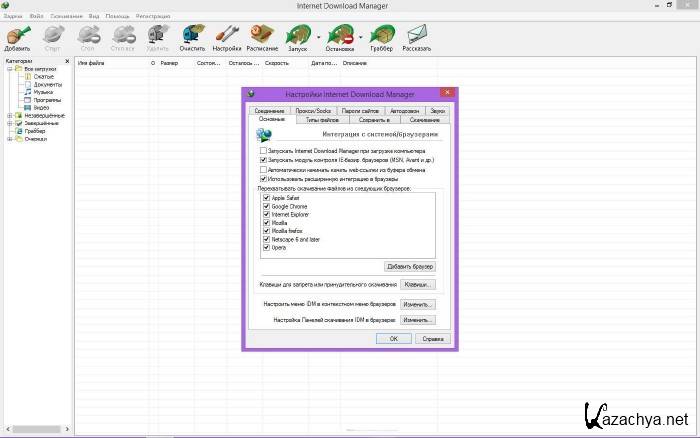Open the Расписание scheduler icon
This screenshot has height=438, width=700.
[262, 37]
